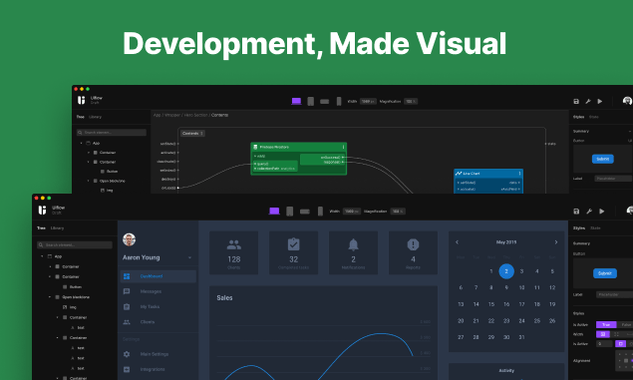Open My Tasks in the app sidebar
The width and height of the screenshot is (633, 380).
click(x=158, y=307)
